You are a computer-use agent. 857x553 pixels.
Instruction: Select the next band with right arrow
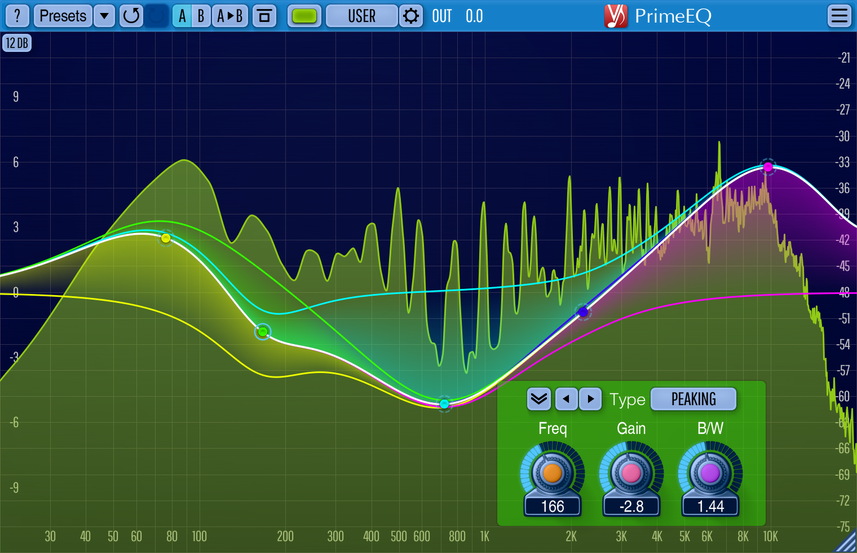(x=590, y=399)
